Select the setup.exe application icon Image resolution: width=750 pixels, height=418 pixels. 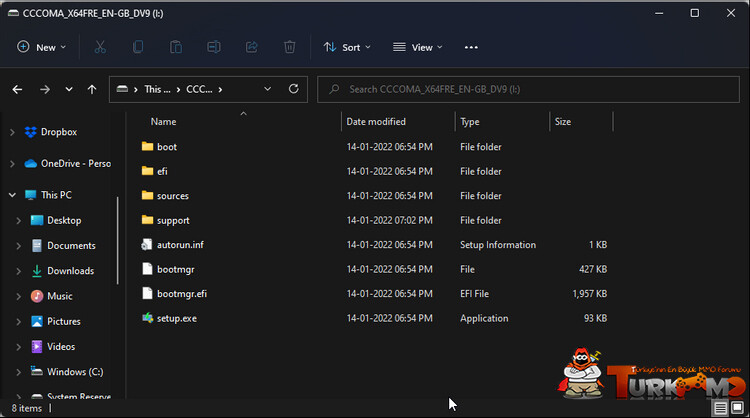(x=147, y=318)
